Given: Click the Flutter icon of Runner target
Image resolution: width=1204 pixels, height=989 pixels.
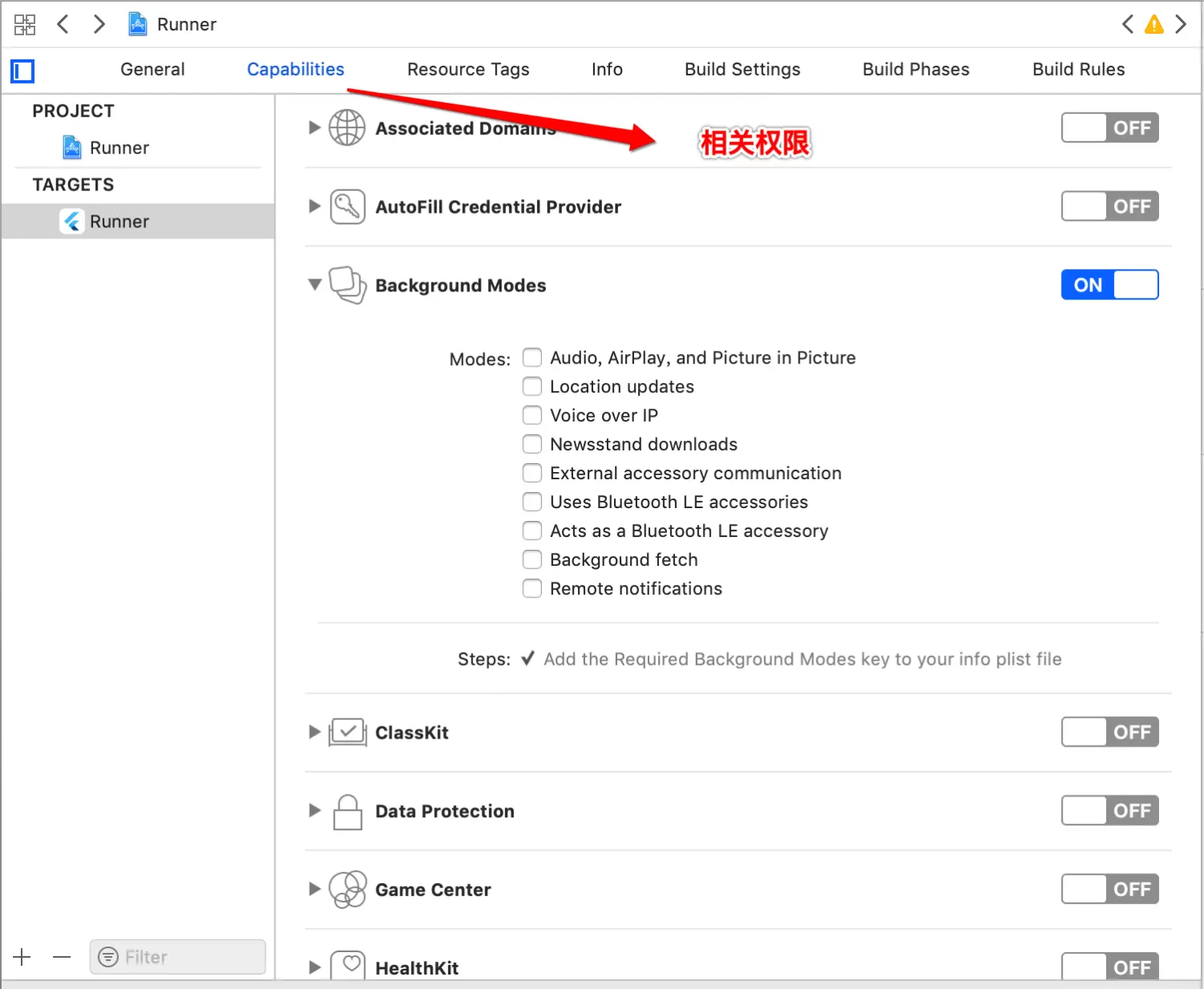Looking at the screenshot, I should point(72,222).
